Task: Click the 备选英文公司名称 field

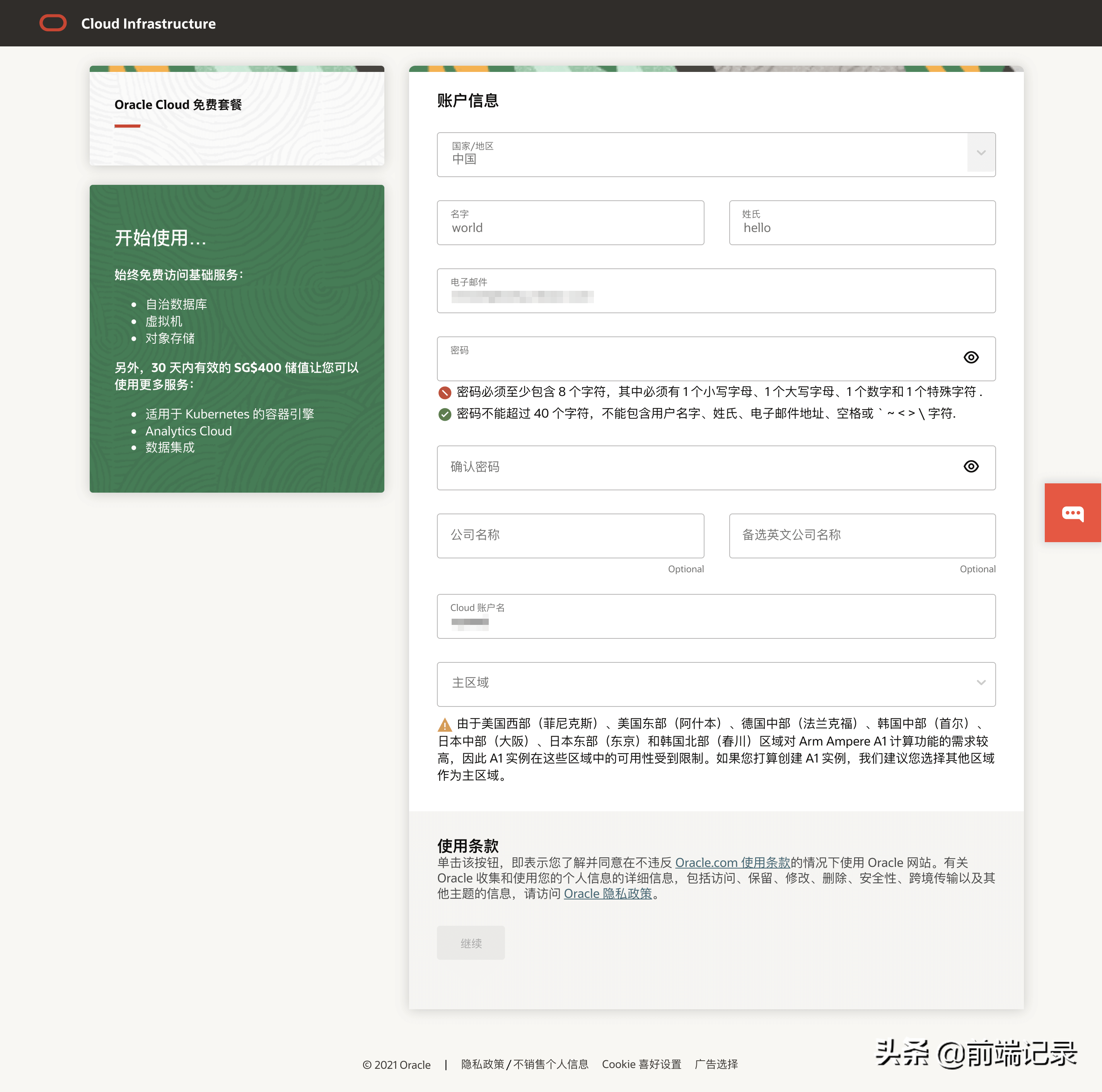Action: click(862, 536)
